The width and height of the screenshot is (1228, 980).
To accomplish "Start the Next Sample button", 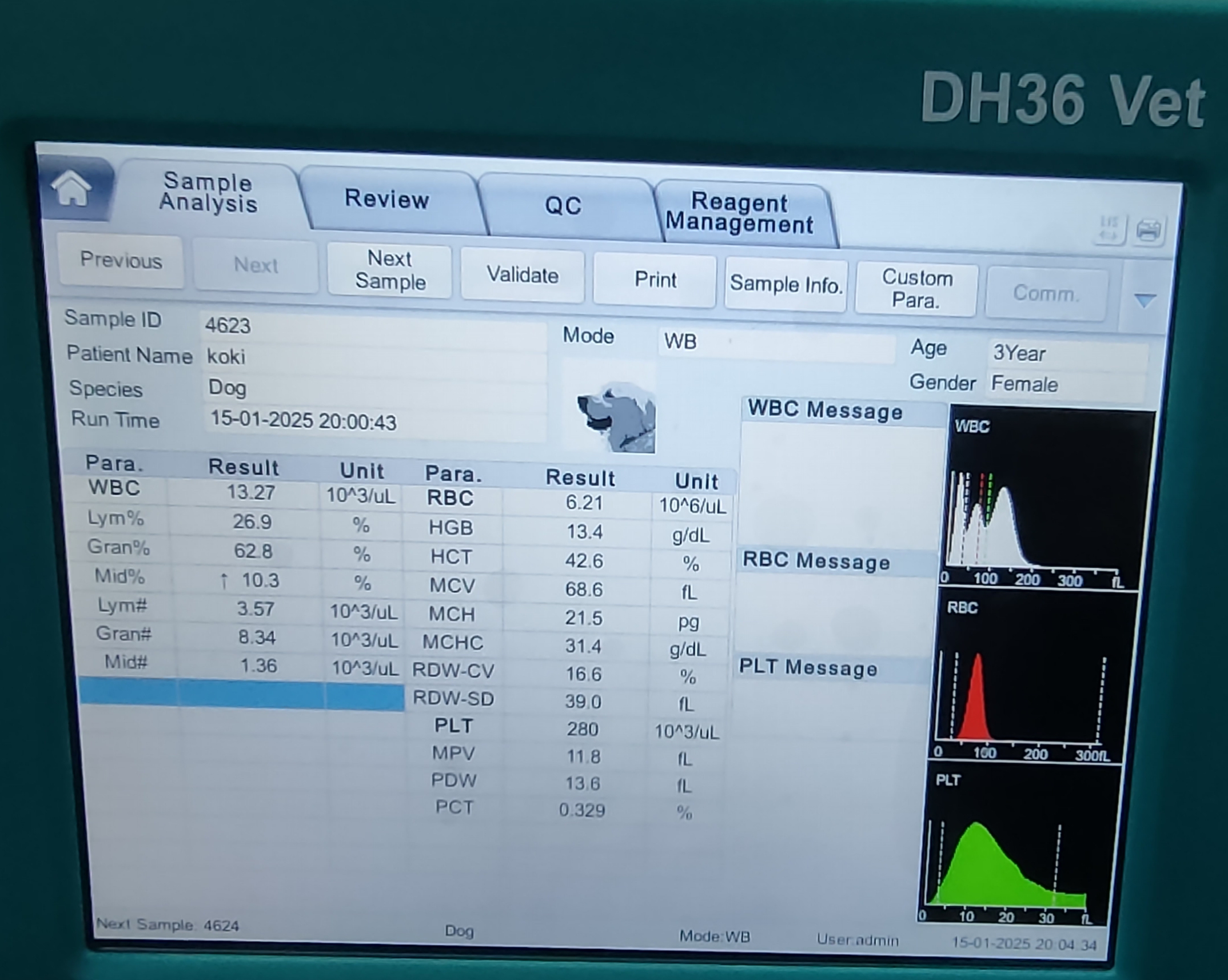I will [x=390, y=270].
